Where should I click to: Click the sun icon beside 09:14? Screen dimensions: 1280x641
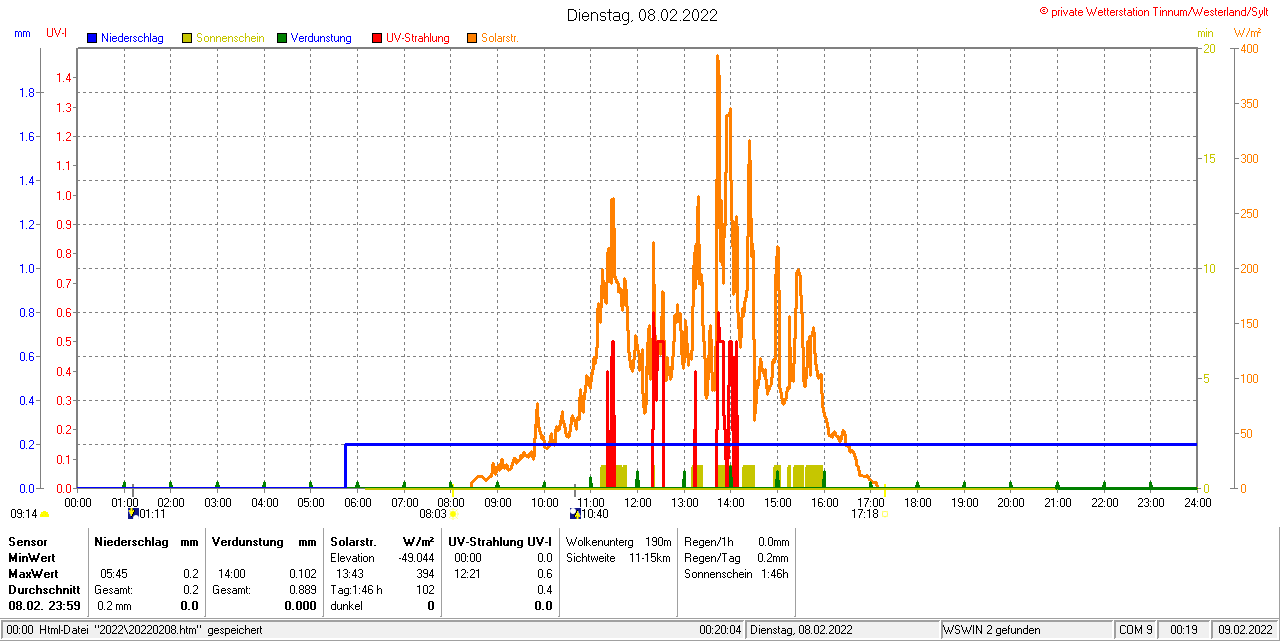click(44, 514)
